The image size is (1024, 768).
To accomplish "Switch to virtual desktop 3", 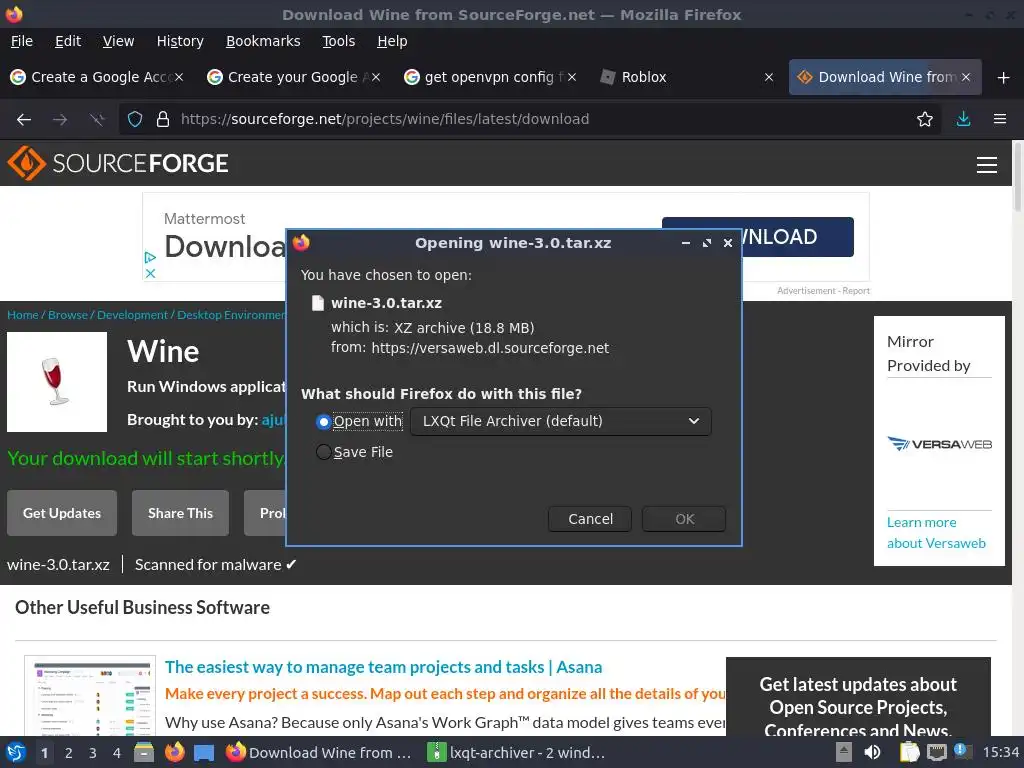I will [x=93, y=753].
